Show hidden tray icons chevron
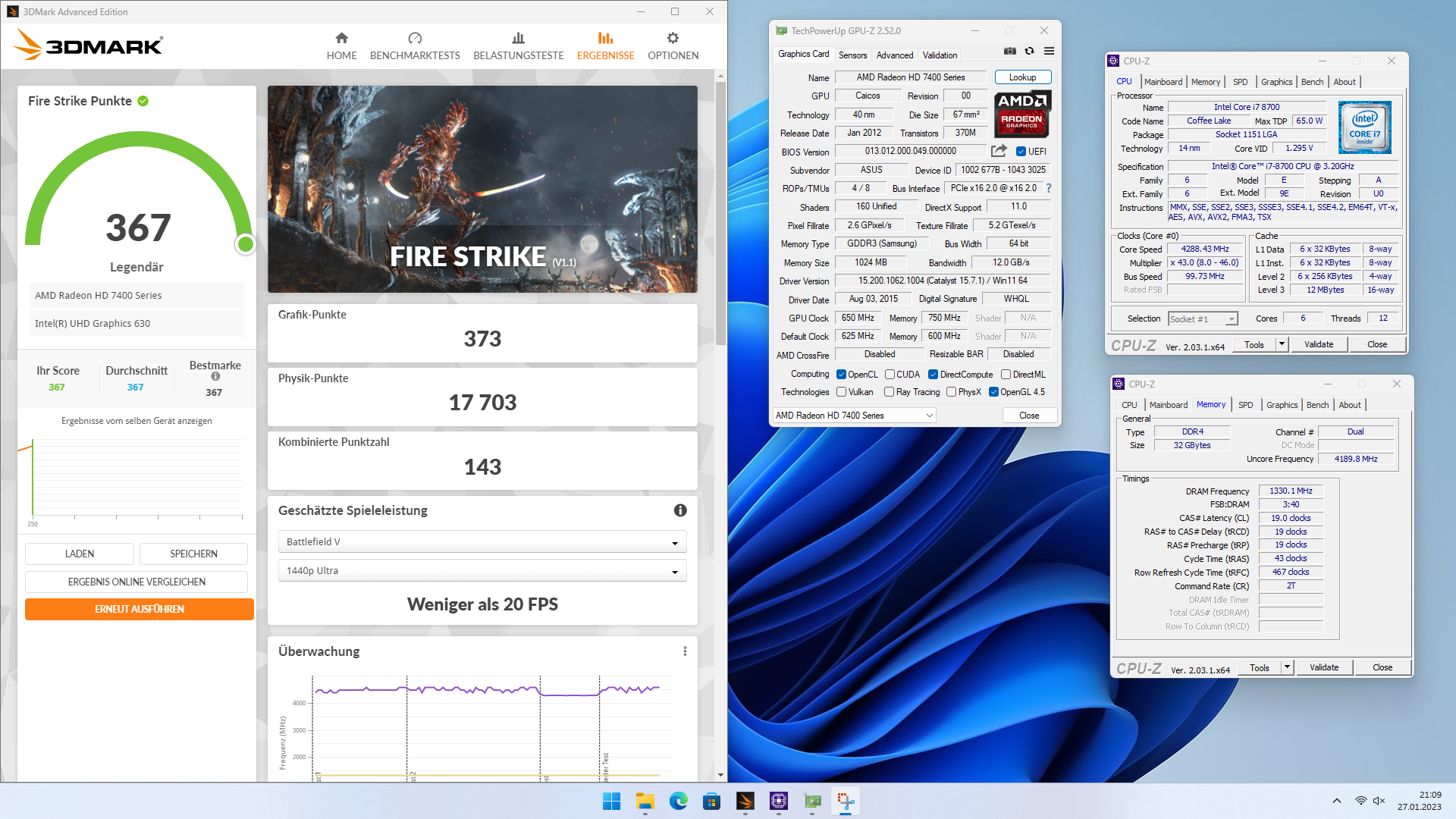The width and height of the screenshot is (1456, 819). pyautogui.click(x=1336, y=801)
